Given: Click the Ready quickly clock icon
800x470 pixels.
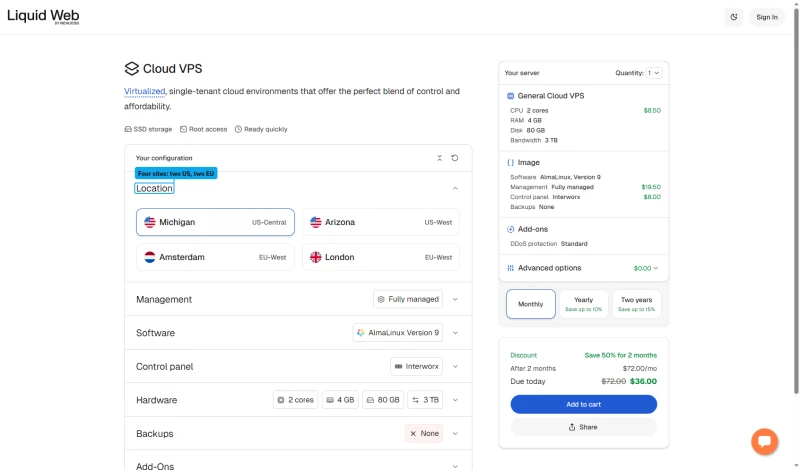Looking at the screenshot, I should click(238, 130).
